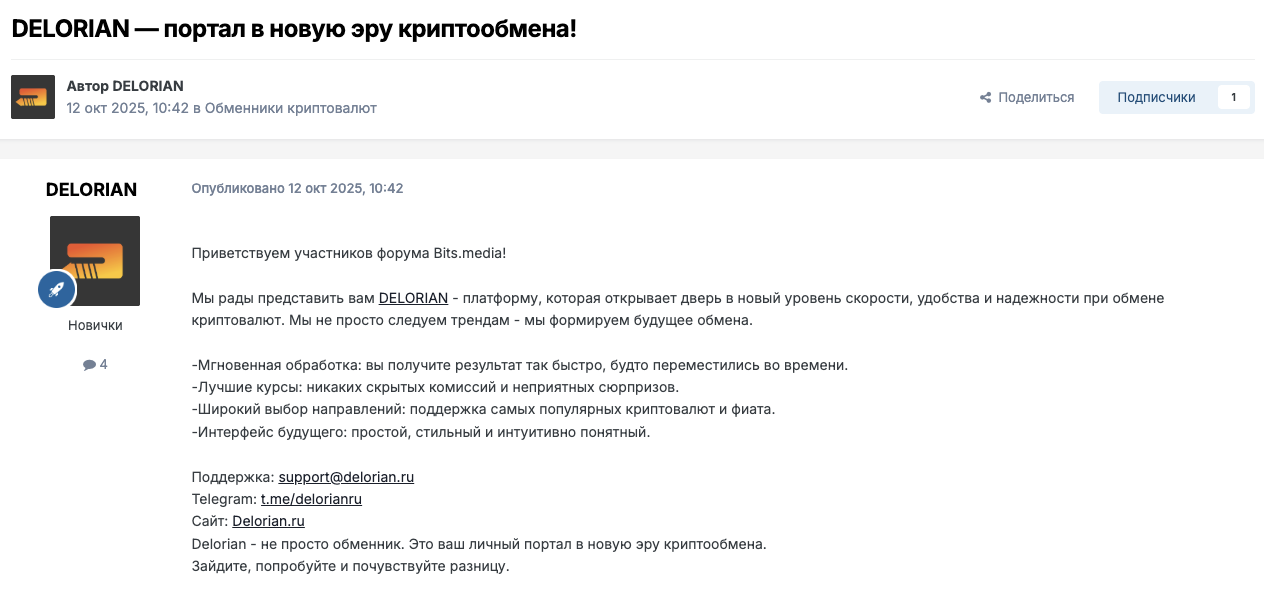Click bold DELORIAN username above the avatar
Image resolution: width=1264 pixels, height=594 pixels.
point(91,190)
